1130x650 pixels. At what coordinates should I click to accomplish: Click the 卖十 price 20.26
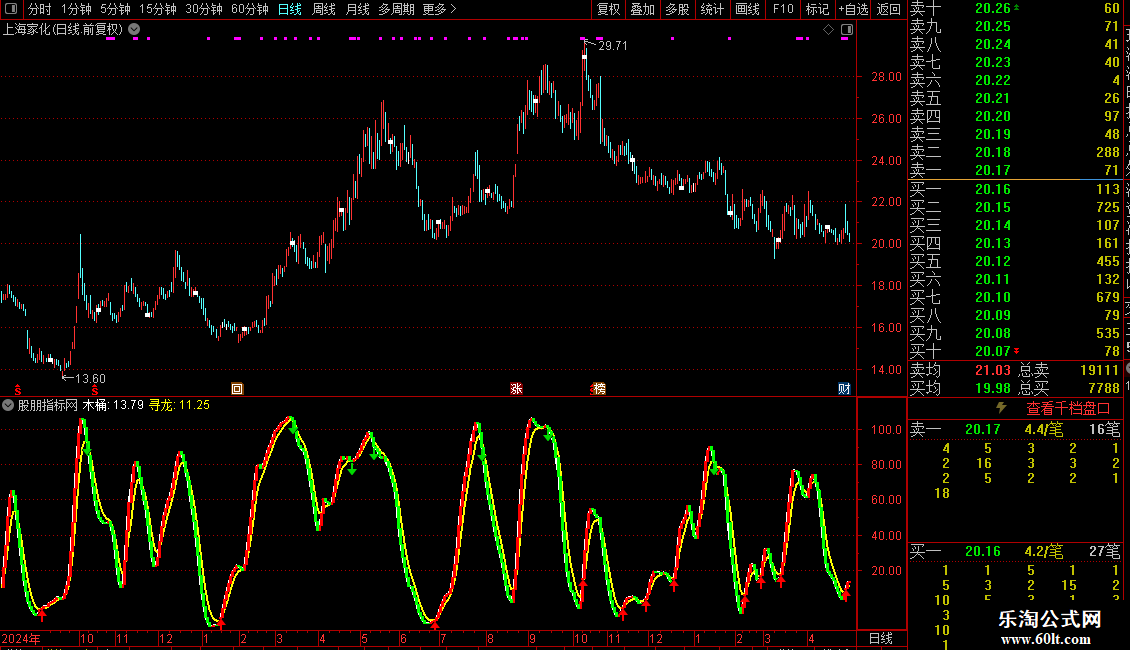(x=992, y=8)
